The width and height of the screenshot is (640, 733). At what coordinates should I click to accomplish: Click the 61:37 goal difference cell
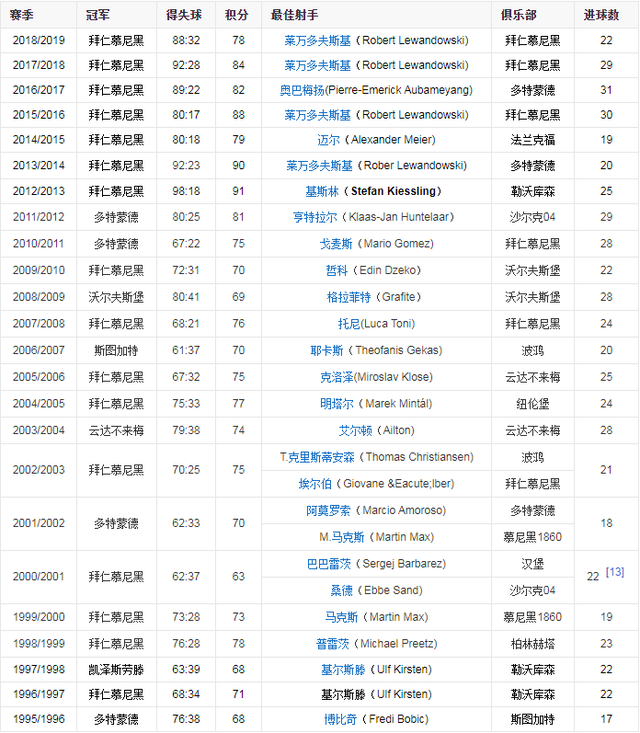[x=186, y=351]
